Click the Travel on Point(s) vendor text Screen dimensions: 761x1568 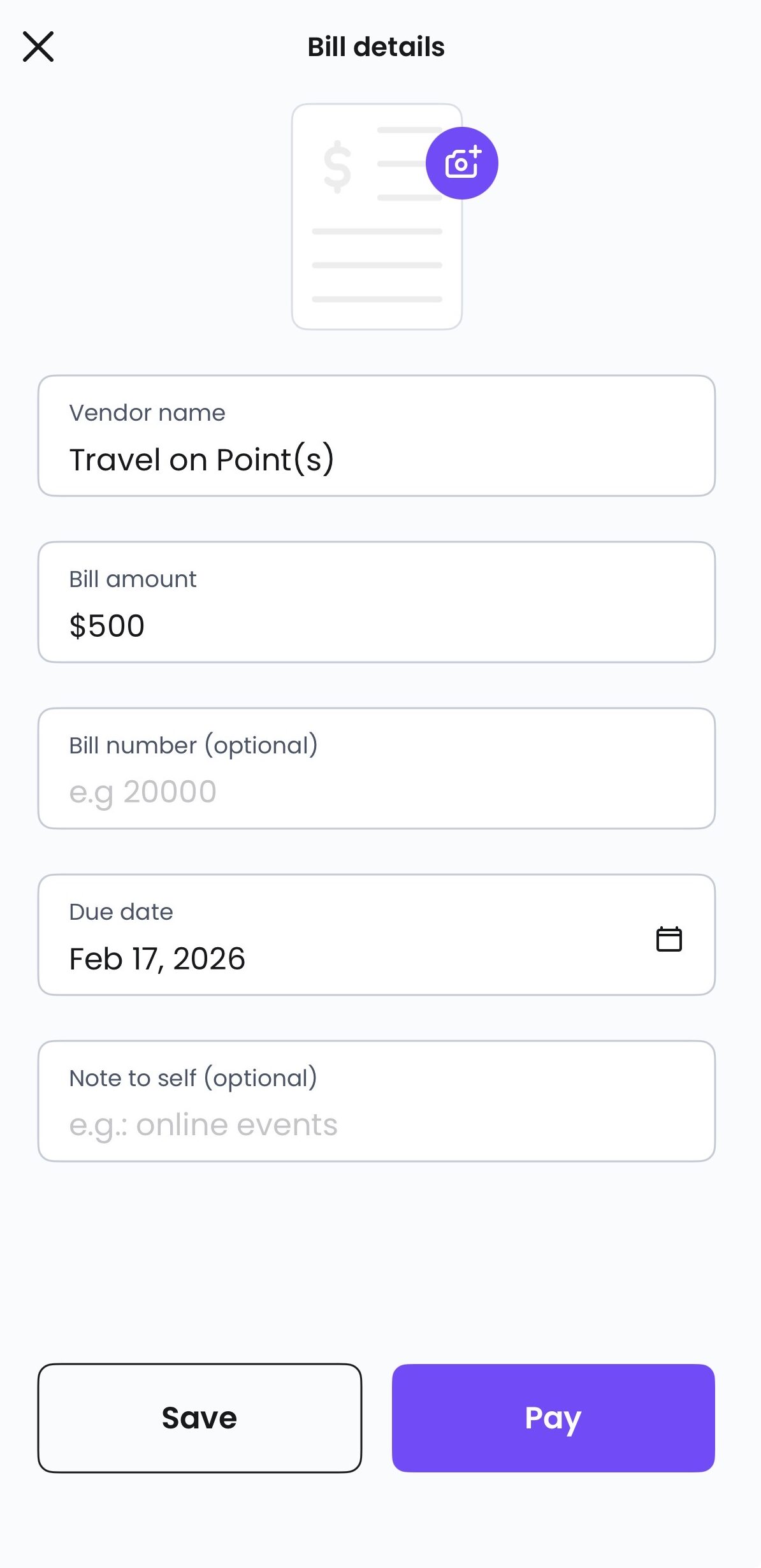[201, 460]
